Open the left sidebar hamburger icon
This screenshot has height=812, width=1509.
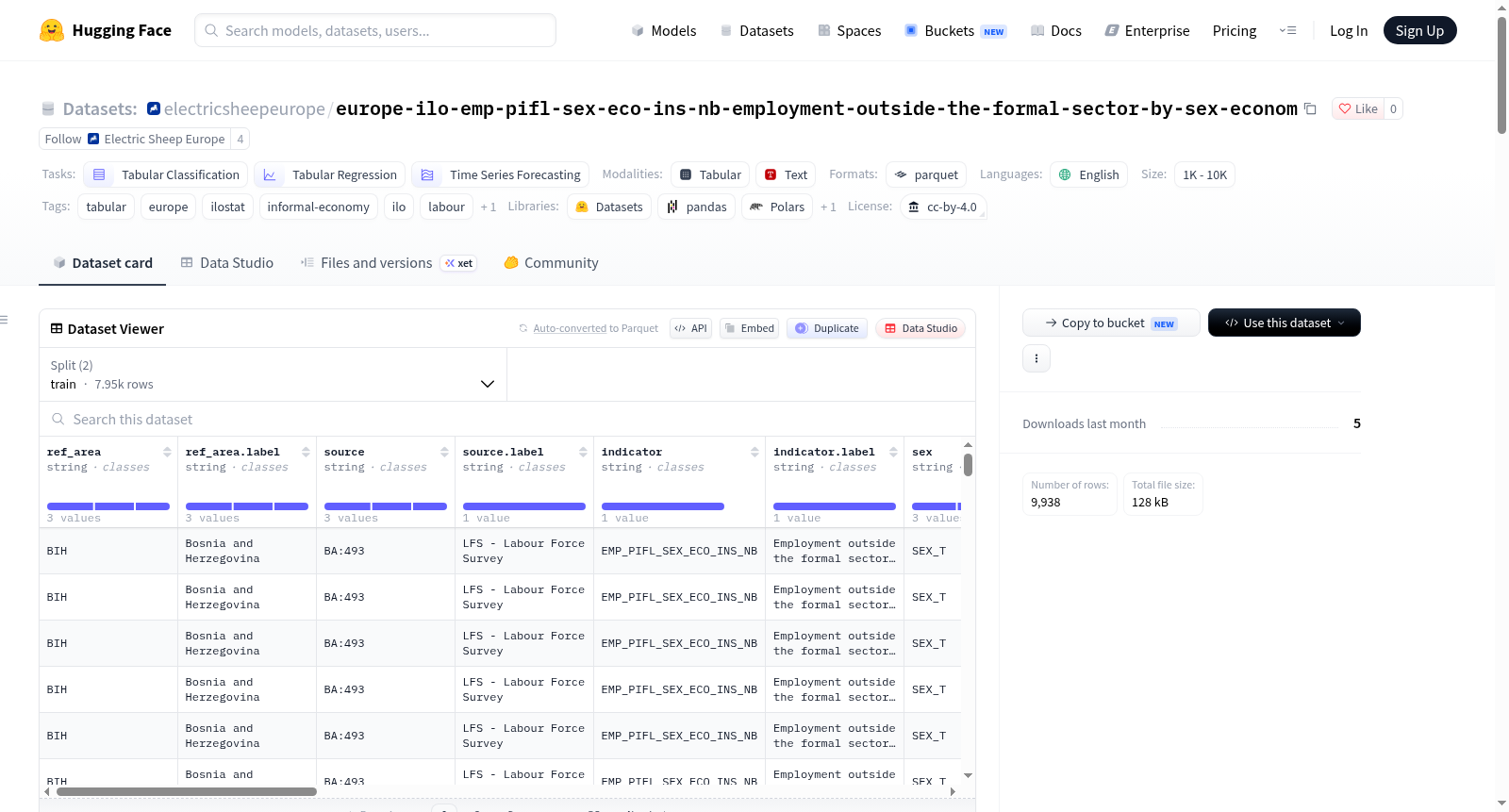4,320
